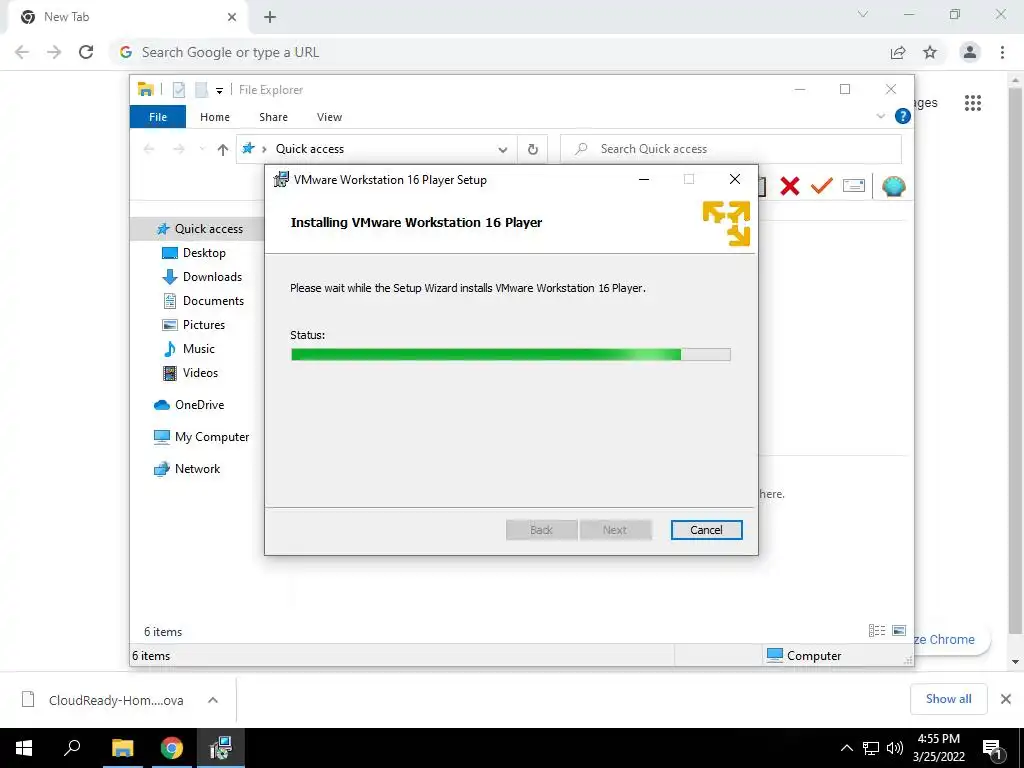
Task: Click File Explorer title bar folder icon
Action: pos(146,89)
